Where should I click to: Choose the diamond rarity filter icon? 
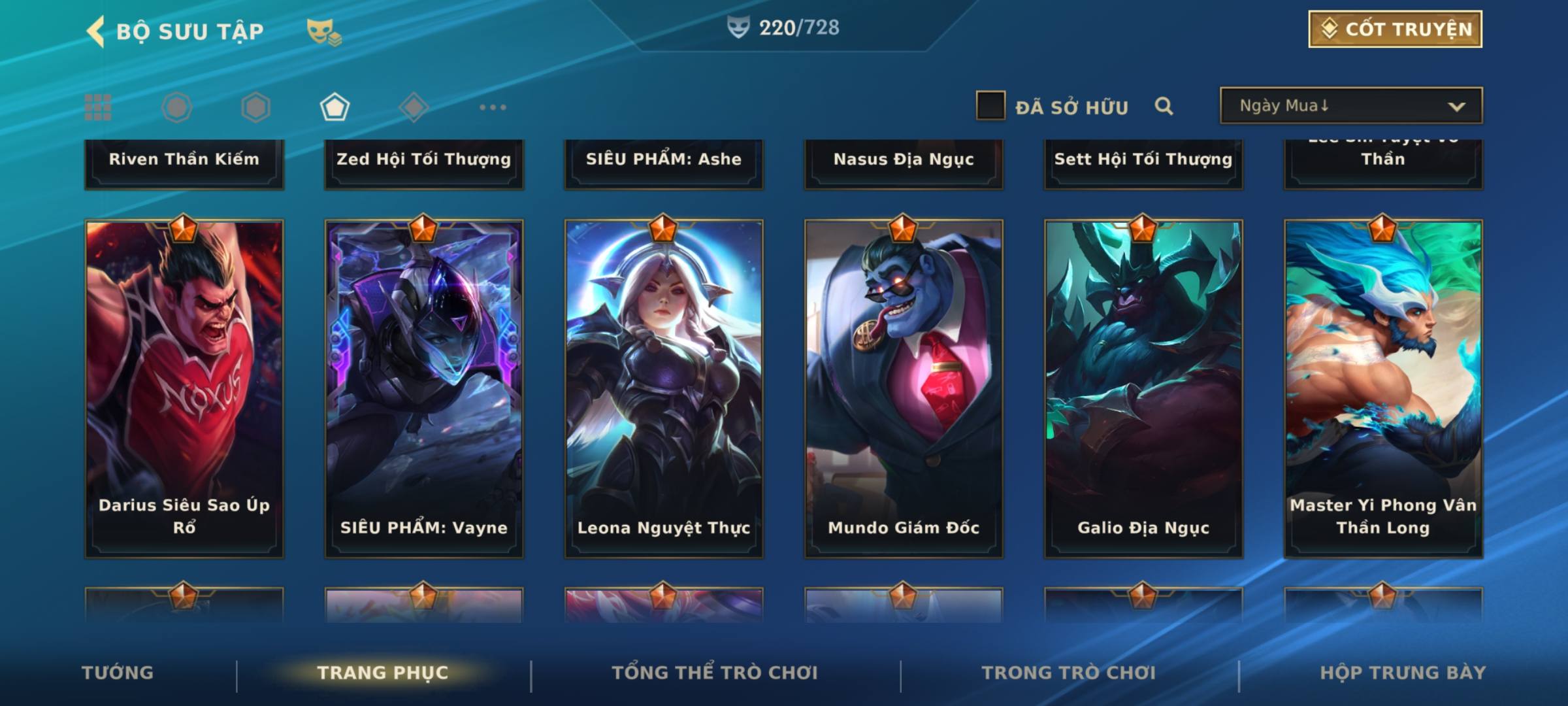[x=414, y=107]
